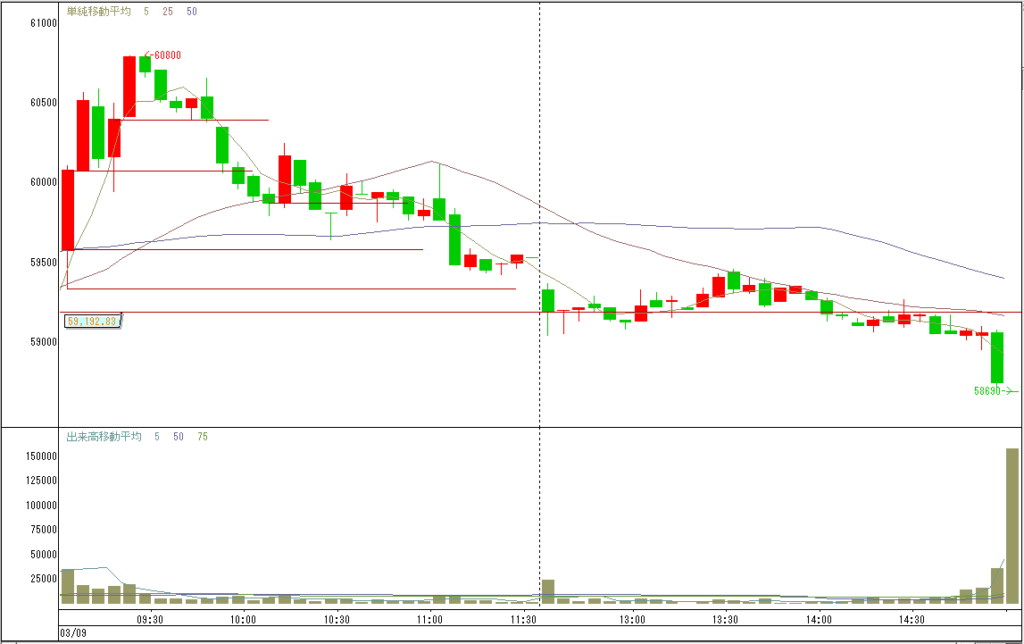
Task: Click the 11:30 time axis label
Action: coord(522,619)
